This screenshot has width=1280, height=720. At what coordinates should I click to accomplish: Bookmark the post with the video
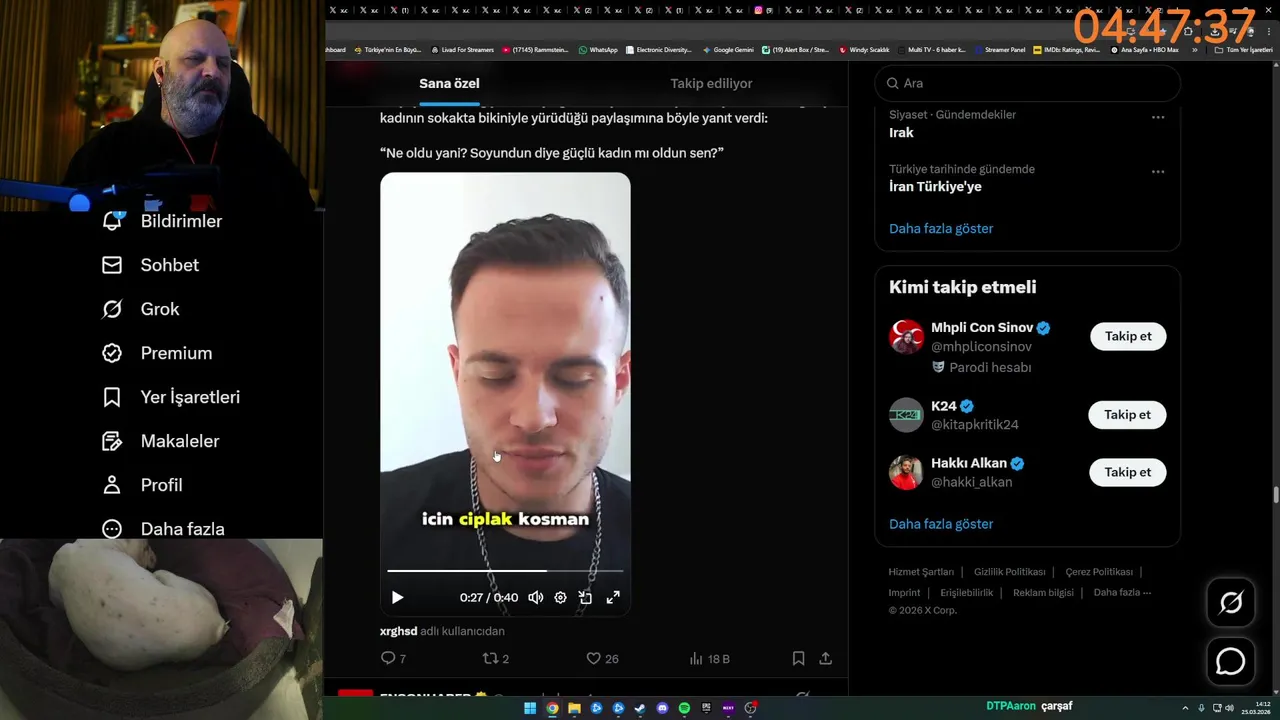point(798,658)
